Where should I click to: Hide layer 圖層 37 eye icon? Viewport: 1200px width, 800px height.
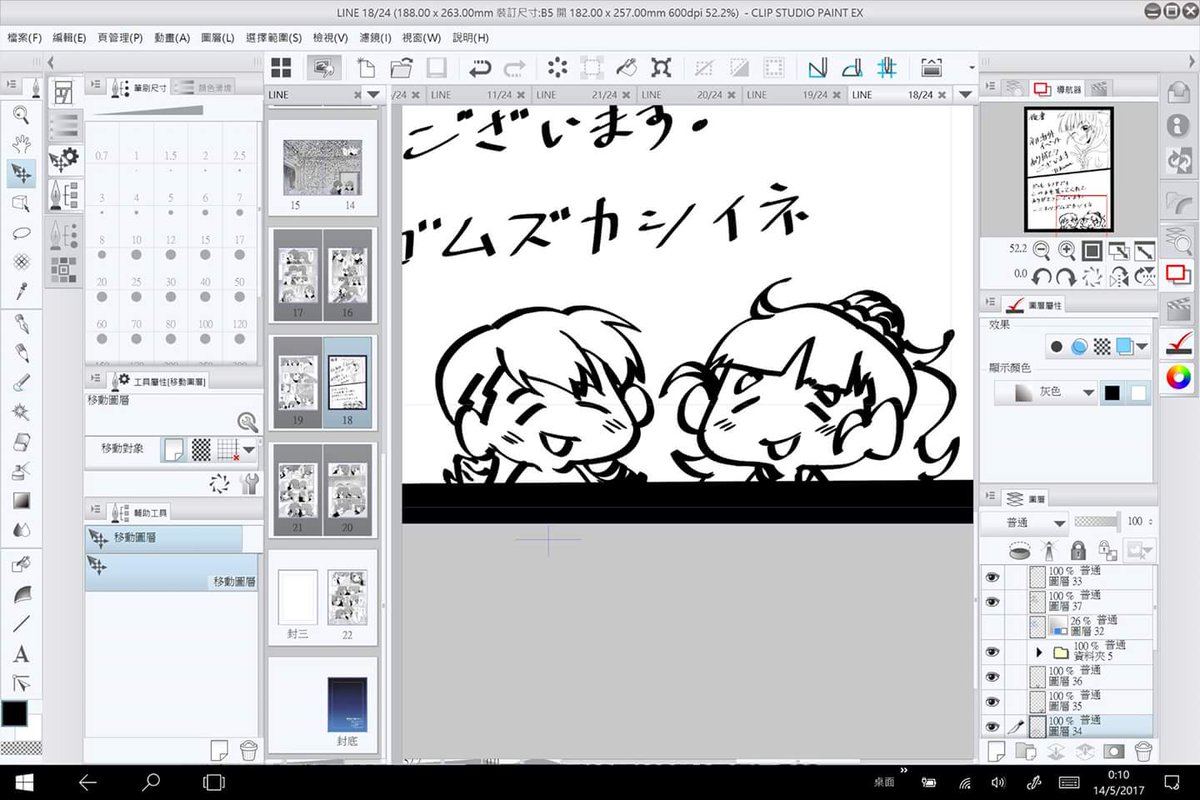pos(992,602)
